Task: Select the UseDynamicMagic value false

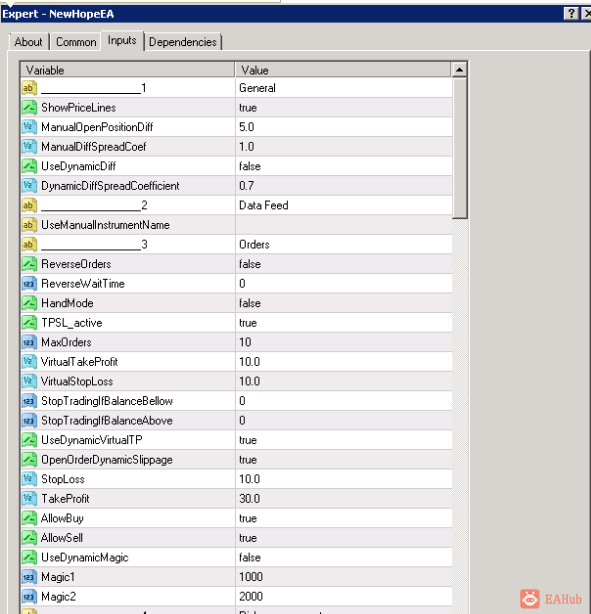Action: pos(250,558)
